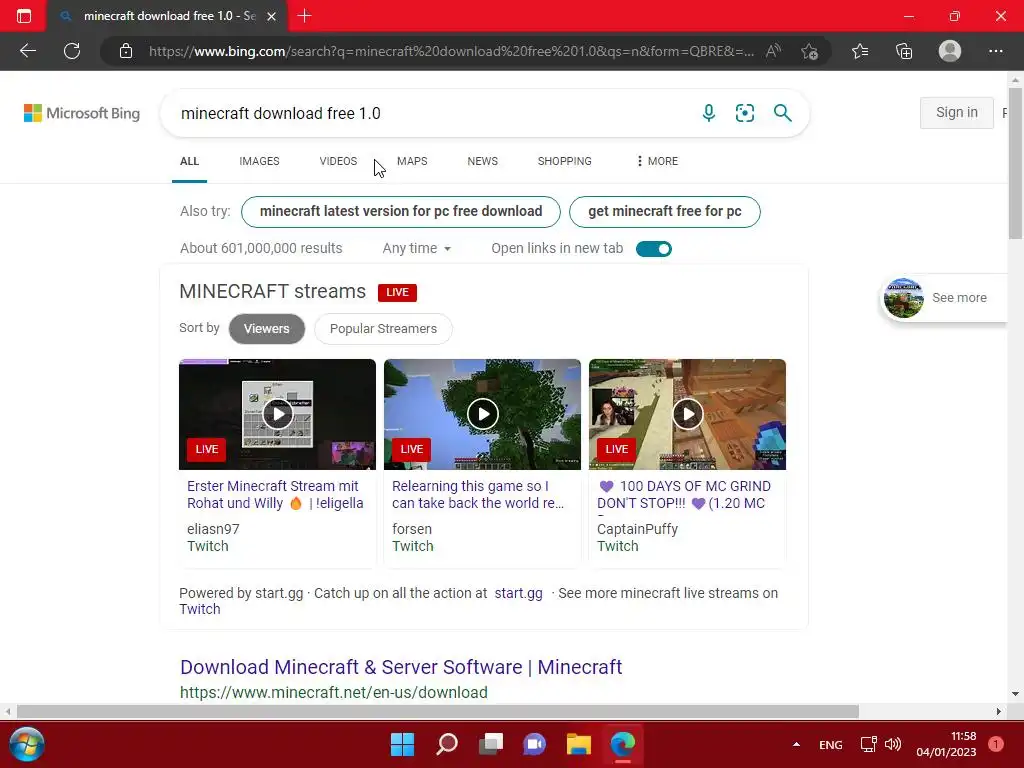Open volume control in system tray
The image size is (1024, 768).
[893, 744]
